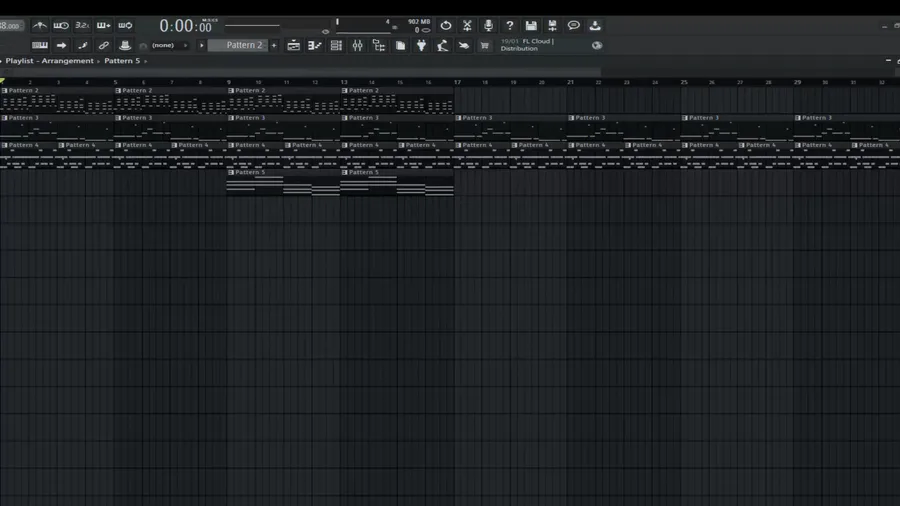Open the snap selector showing (none)

tap(168, 45)
